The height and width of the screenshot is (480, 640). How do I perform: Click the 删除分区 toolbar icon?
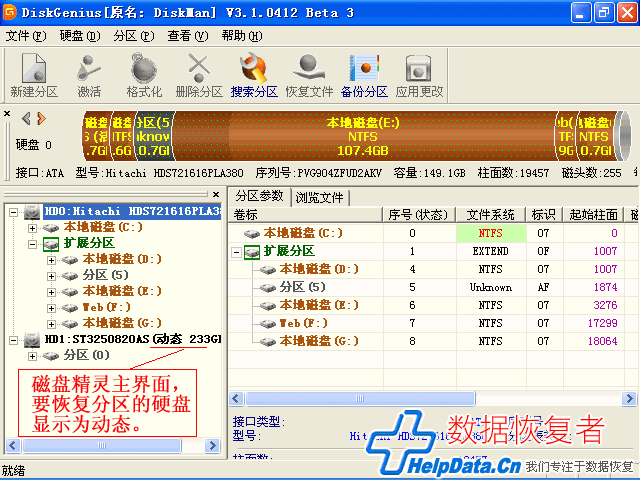click(x=199, y=76)
